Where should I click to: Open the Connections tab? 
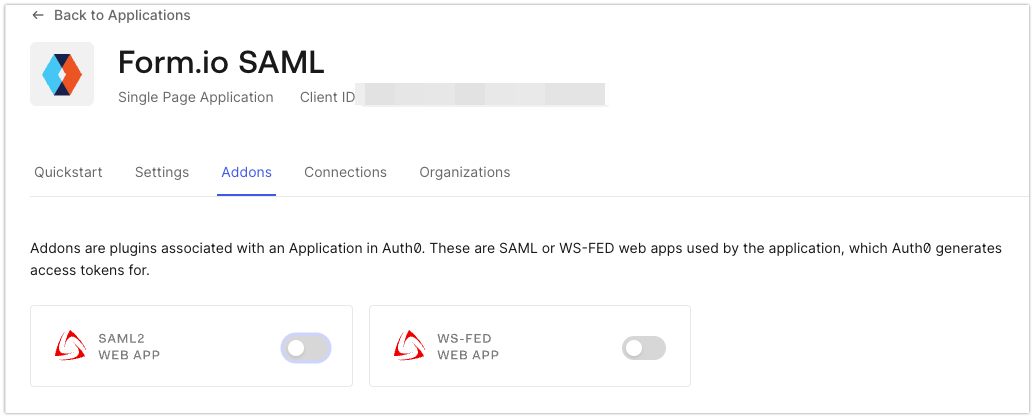tap(345, 172)
